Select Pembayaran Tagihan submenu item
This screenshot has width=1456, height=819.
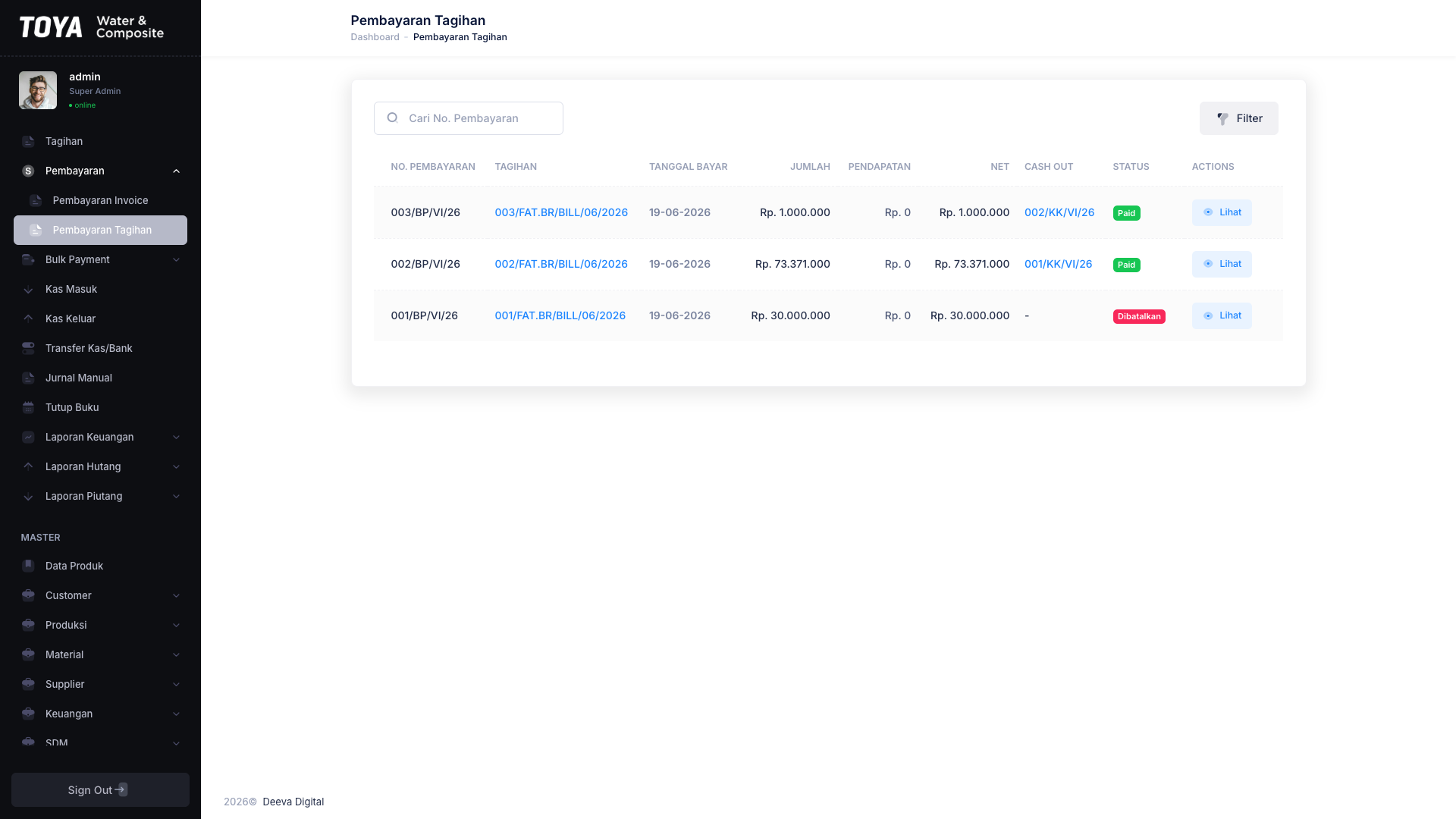(x=100, y=231)
